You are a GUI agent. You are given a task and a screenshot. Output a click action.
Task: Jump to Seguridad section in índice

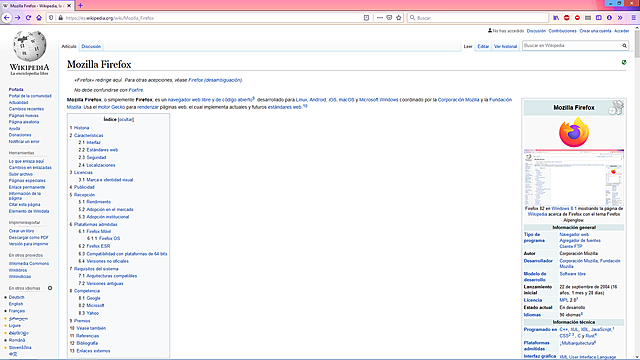[96, 158]
